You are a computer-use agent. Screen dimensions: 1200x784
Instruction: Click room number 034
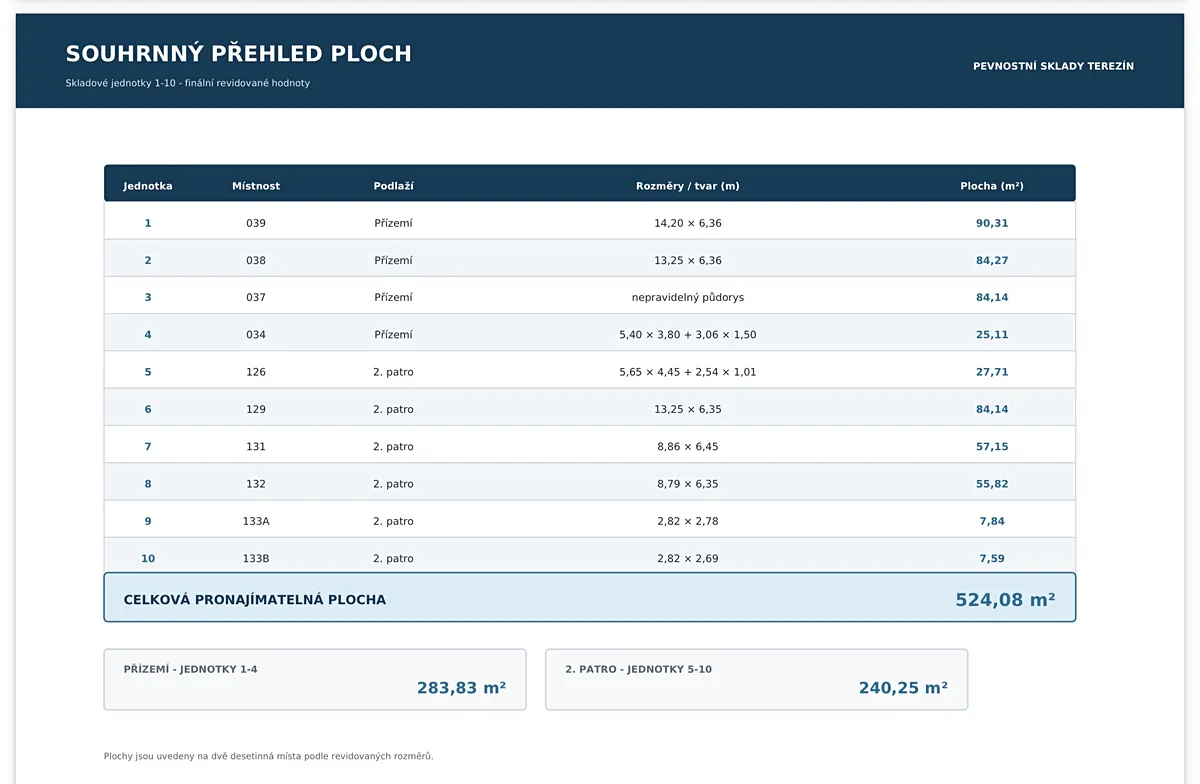(x=256, y=335)
